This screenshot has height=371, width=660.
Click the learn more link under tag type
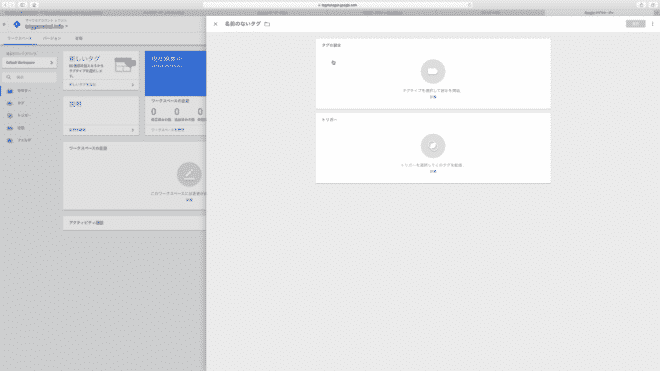click(433, 97)
